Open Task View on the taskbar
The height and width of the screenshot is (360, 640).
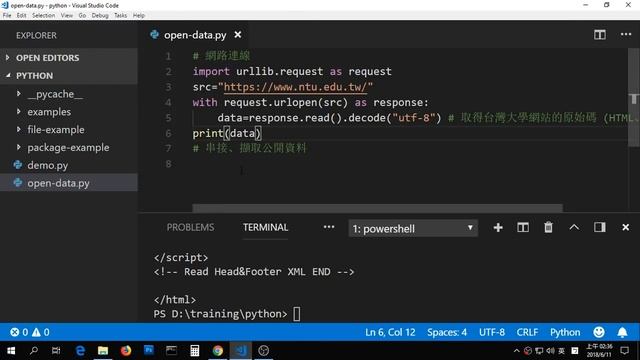(x=56, y=351)
